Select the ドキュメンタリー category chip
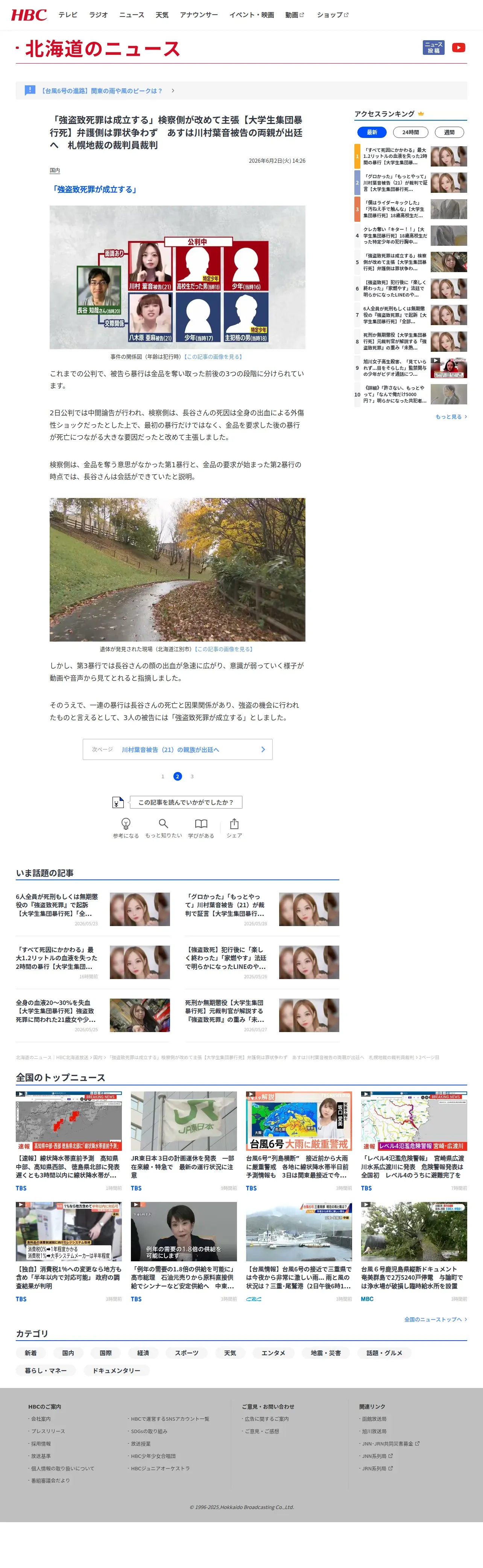 (116, 1370)
